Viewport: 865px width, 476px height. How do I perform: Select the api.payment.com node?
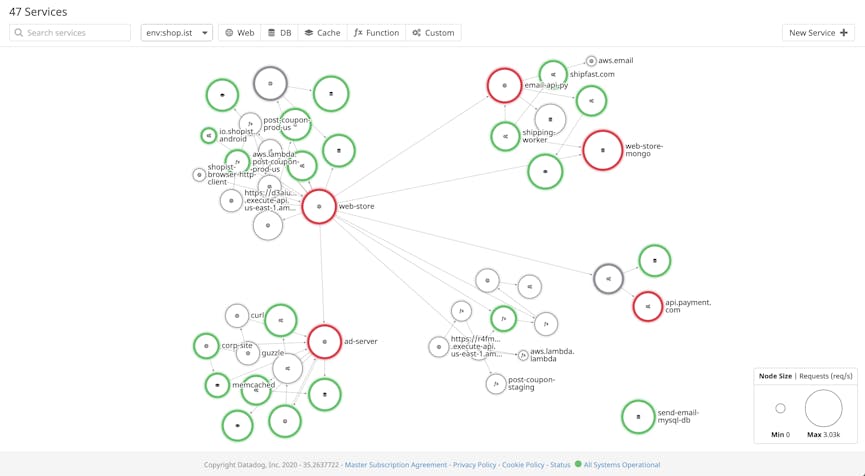pyautogui.click(x=648, y=307)
